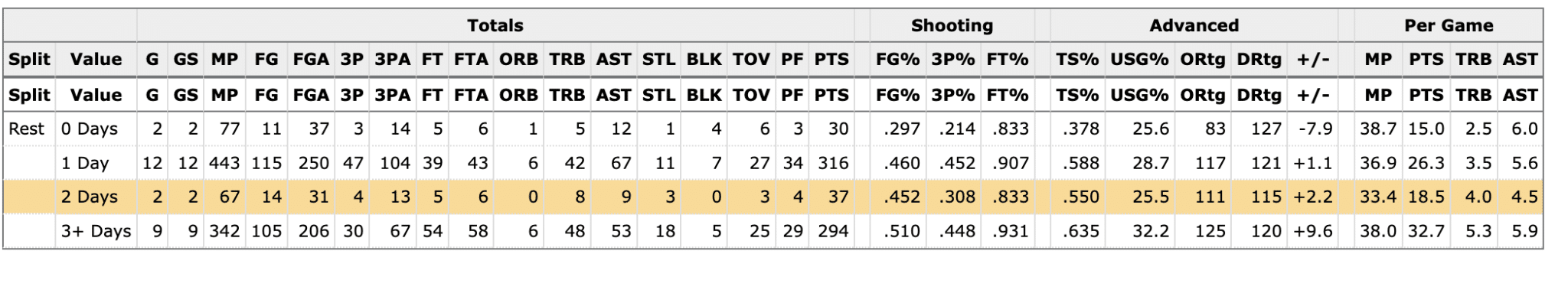Click the 3P% column header
1568x290 pixels.
tap(952, 59)
